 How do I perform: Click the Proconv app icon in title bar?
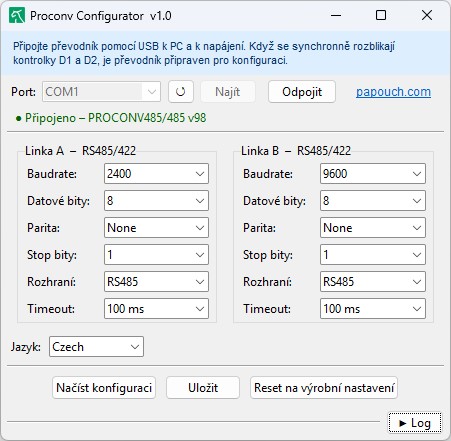[x=17, y=16]
